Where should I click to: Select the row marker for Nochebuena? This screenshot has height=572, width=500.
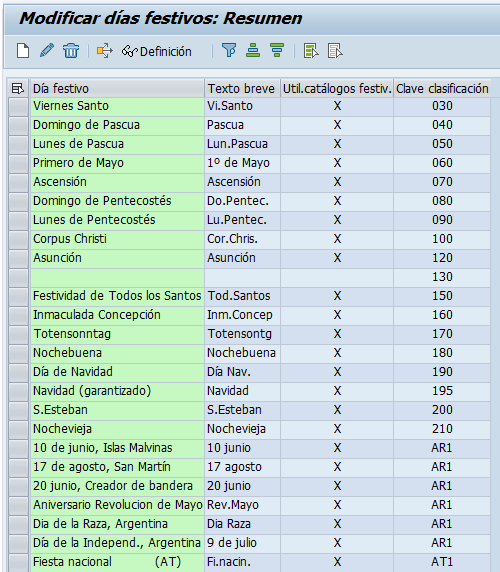coord(19,353)
